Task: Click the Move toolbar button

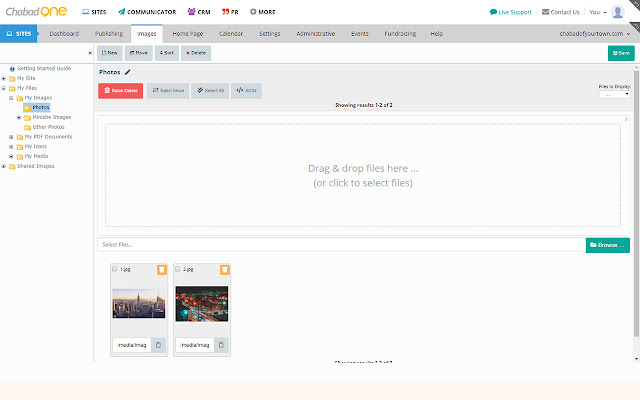Action: tap(139, 53)
